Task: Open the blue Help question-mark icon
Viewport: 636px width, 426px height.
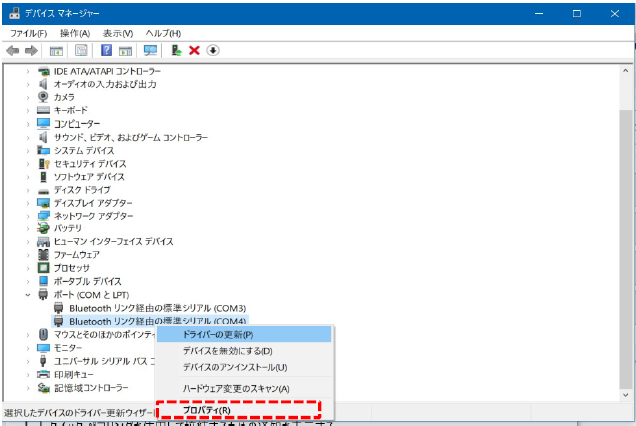Action: point(106,50)
